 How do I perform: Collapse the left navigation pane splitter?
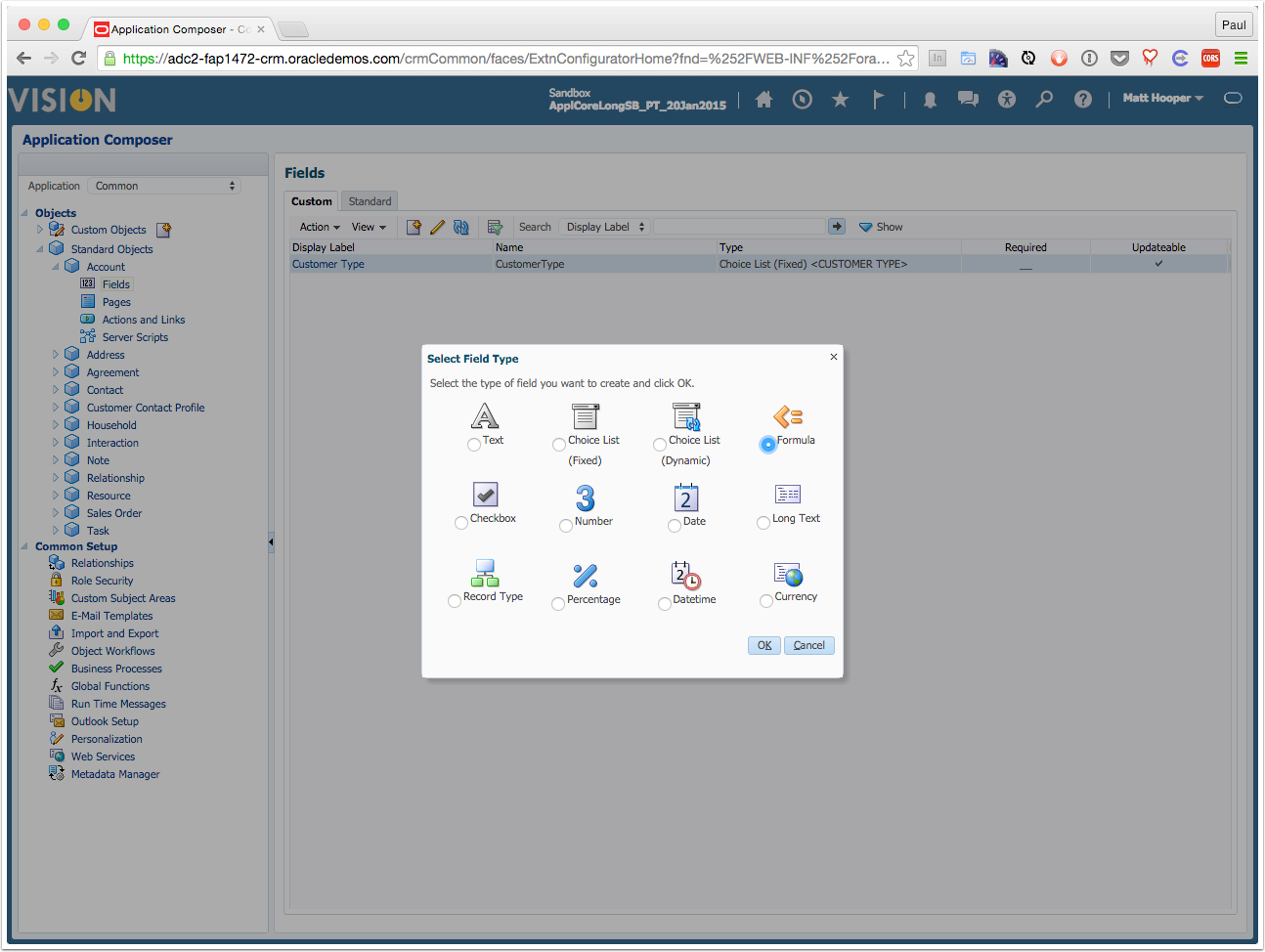pos(271,541)
